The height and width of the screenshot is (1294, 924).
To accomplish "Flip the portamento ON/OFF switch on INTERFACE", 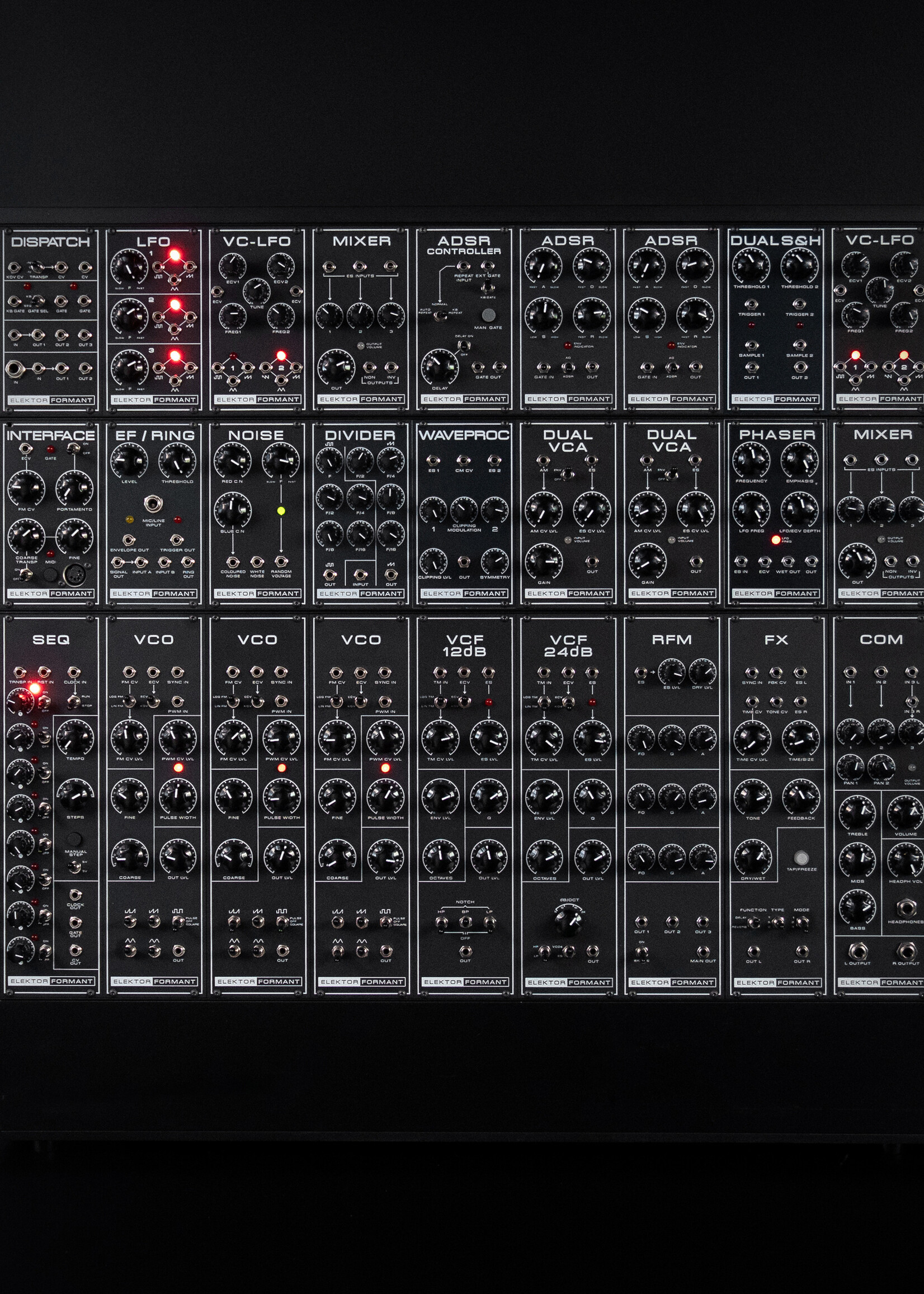I will [73, 449].
